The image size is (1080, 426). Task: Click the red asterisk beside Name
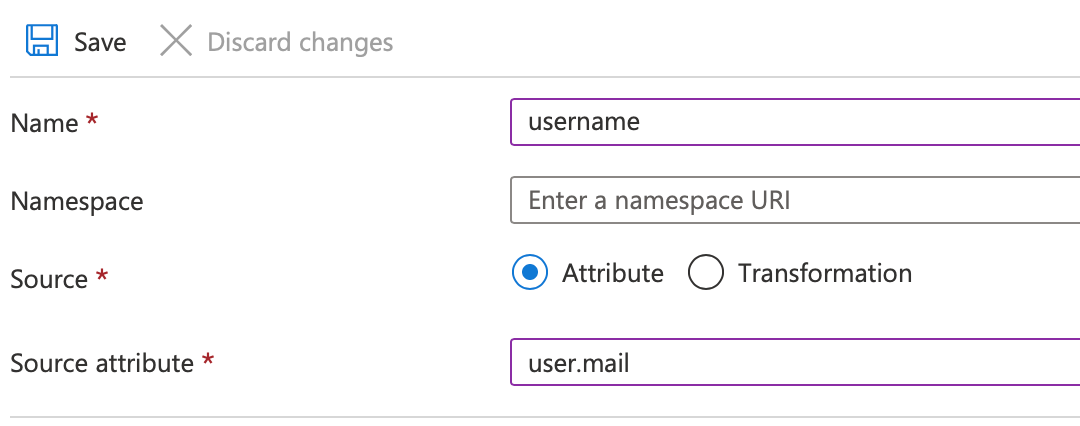coord(92,120)
